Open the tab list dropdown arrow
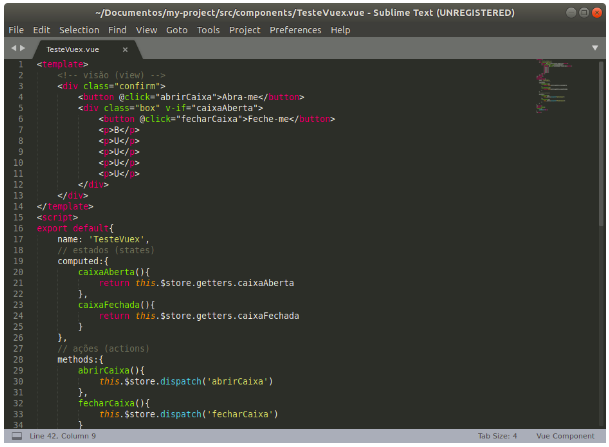The width and height of the screenshot is (609, 447). (595, 48)
